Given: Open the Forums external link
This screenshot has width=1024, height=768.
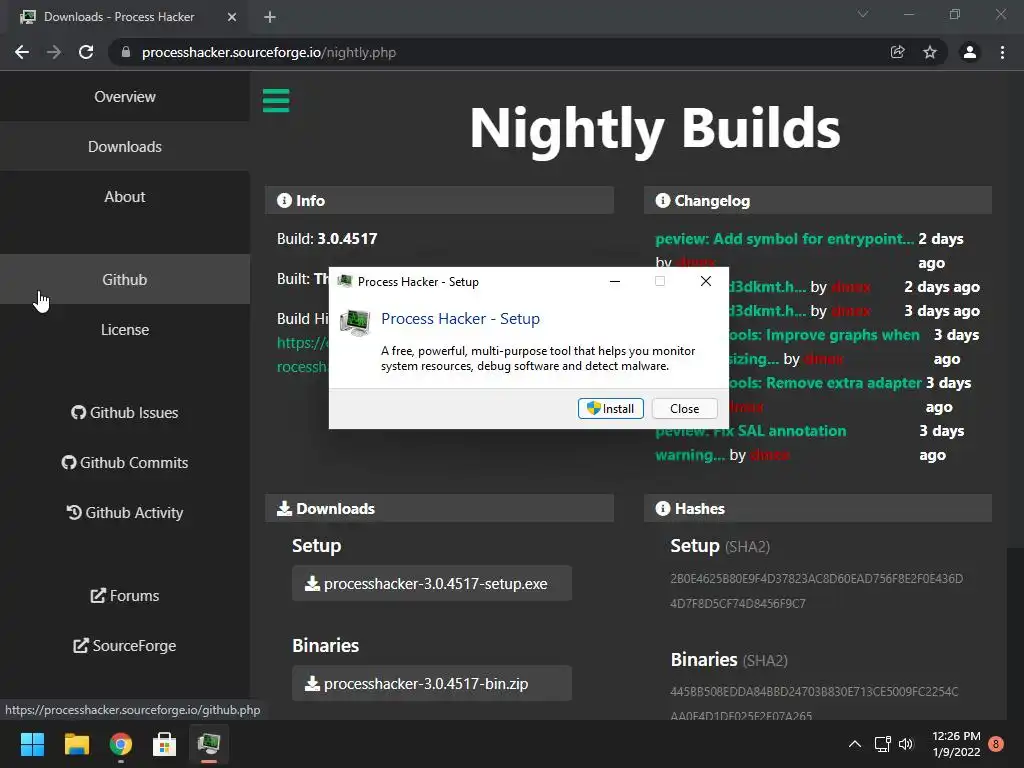Looking at the screenshot, I should (x=125, y=596).
